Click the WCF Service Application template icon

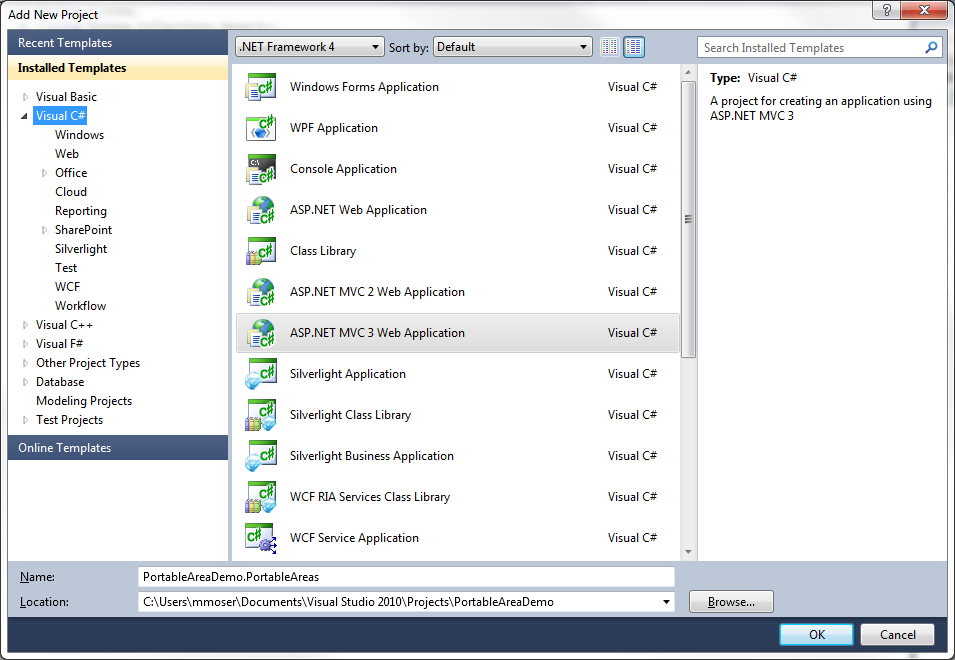261,538
